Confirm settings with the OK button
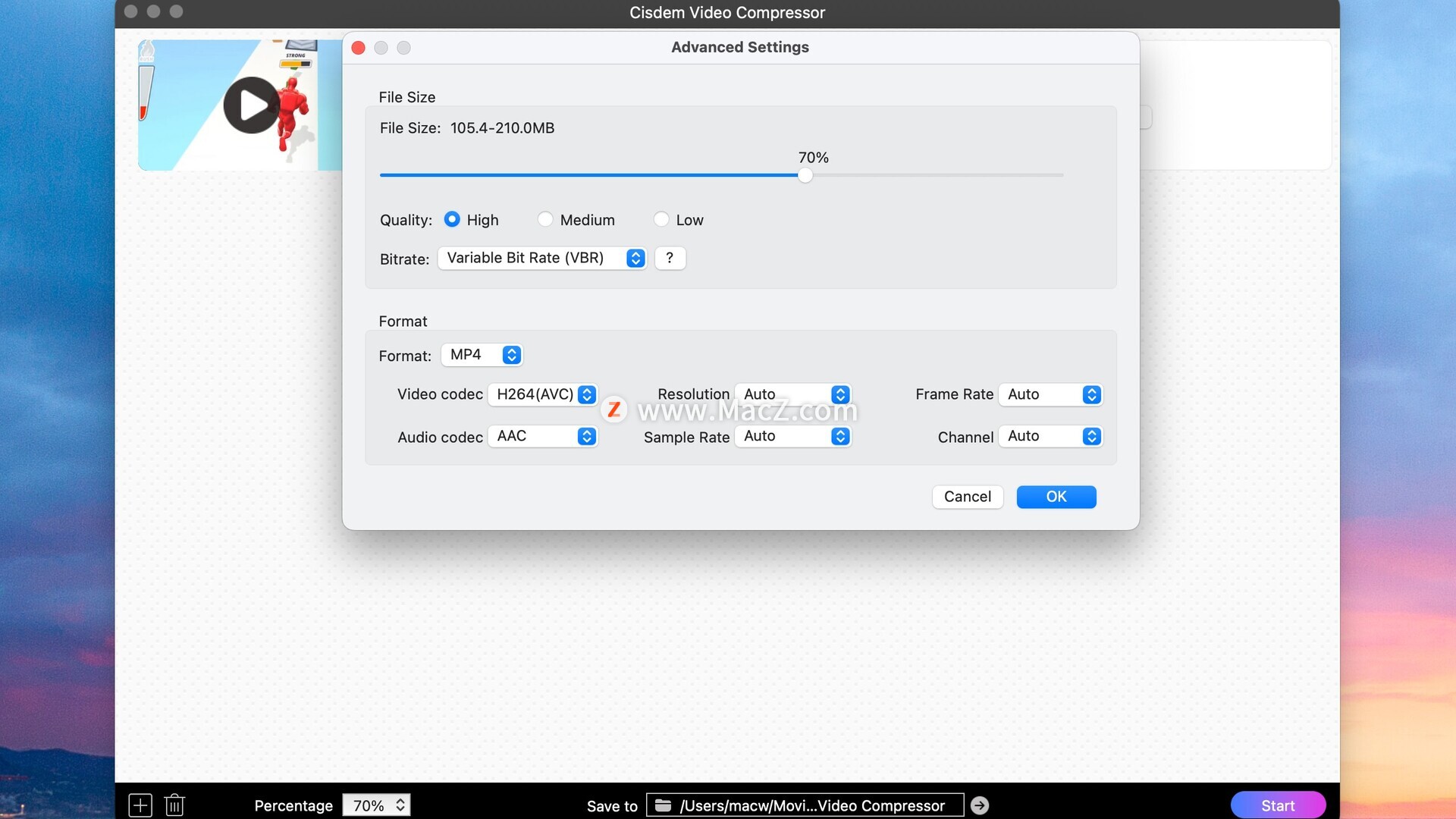 click(1056, 497)
